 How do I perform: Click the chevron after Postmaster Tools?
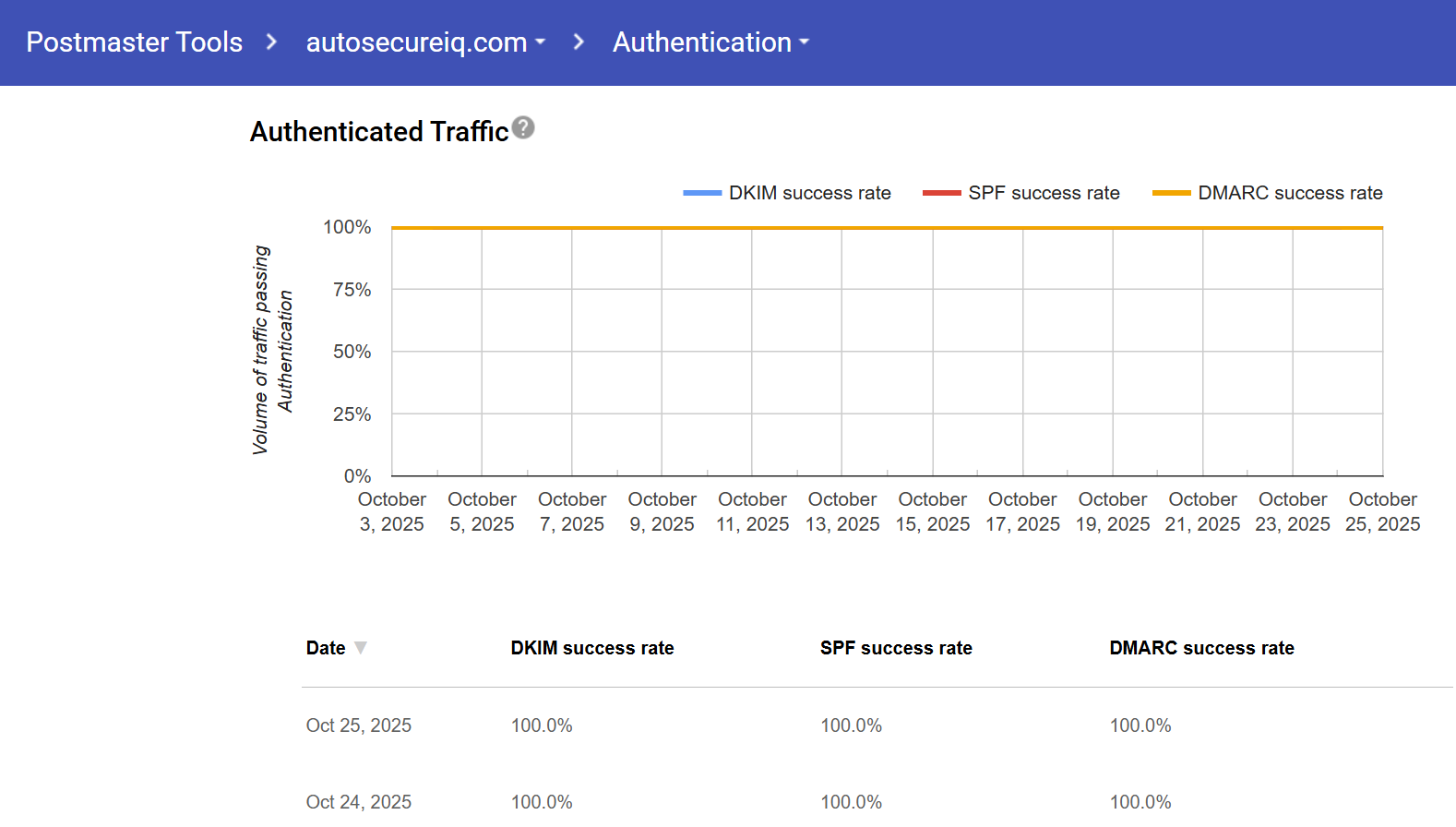(x=271, y=42)
